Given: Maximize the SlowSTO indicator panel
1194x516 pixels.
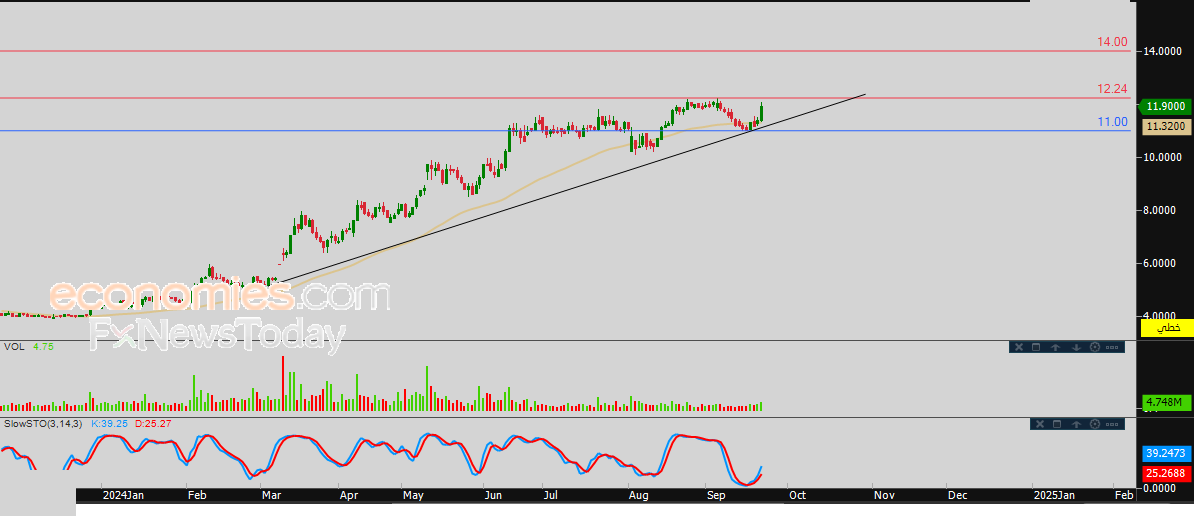Looking at the screenshot, I should pos(1057,424).
